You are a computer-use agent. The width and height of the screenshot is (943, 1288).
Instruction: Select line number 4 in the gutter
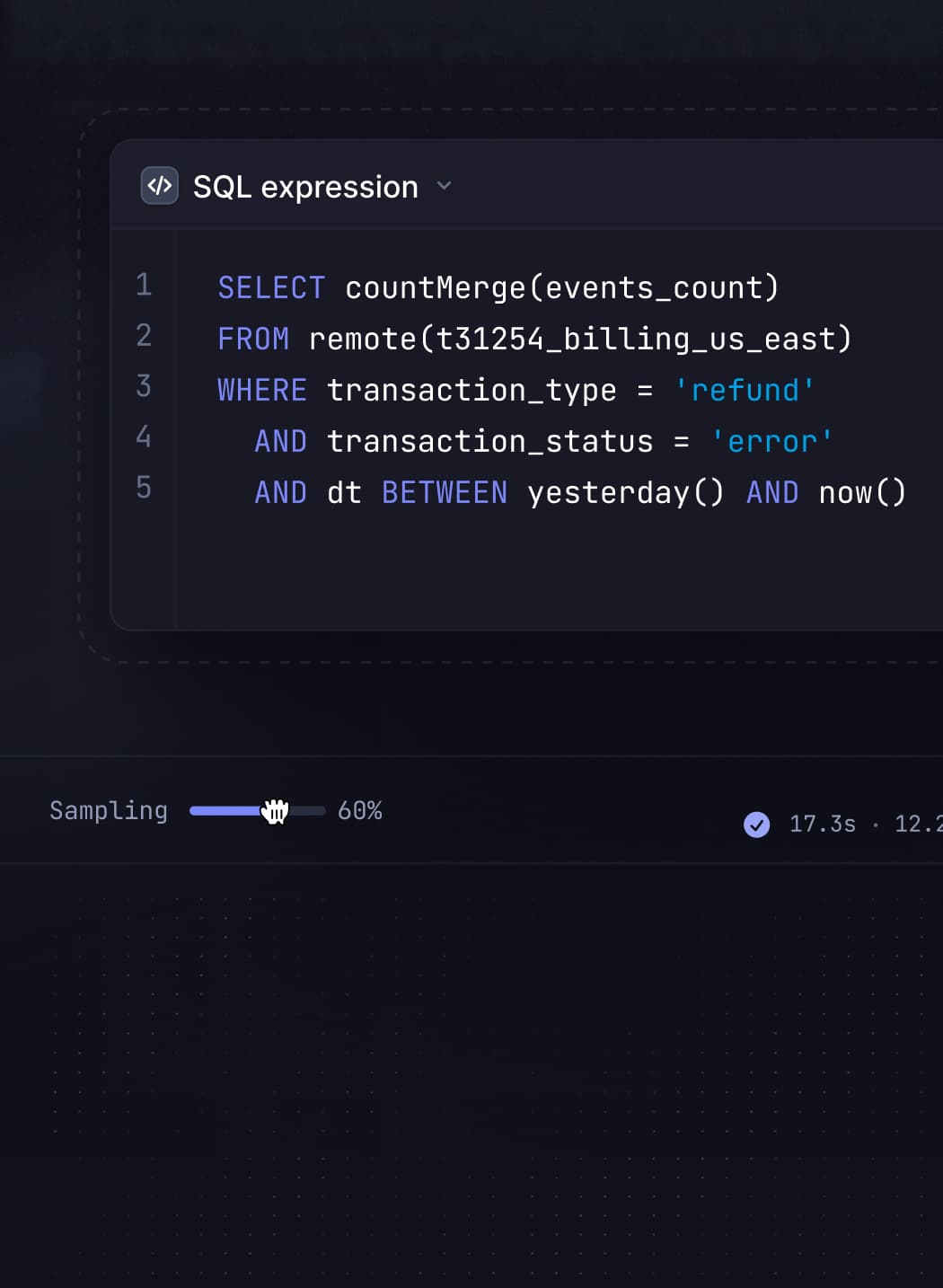[x=144, y=437]
